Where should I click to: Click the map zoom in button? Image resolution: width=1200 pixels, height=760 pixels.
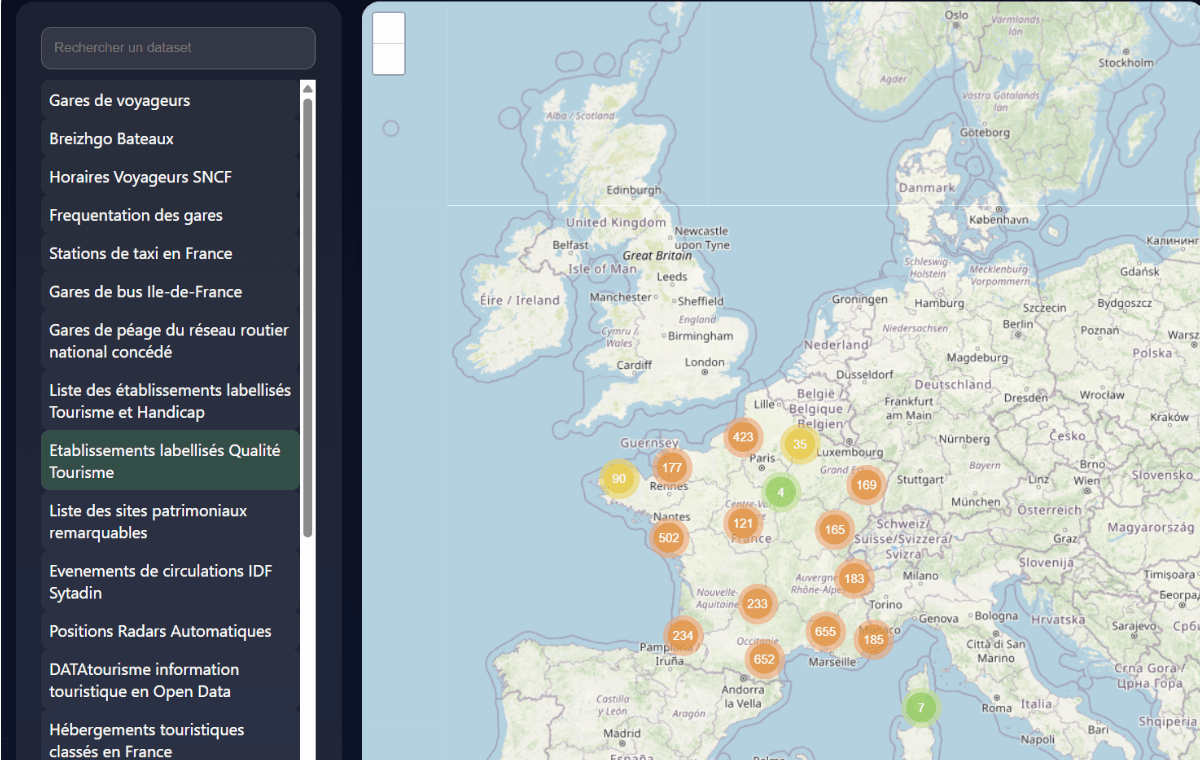coord(389,28)
